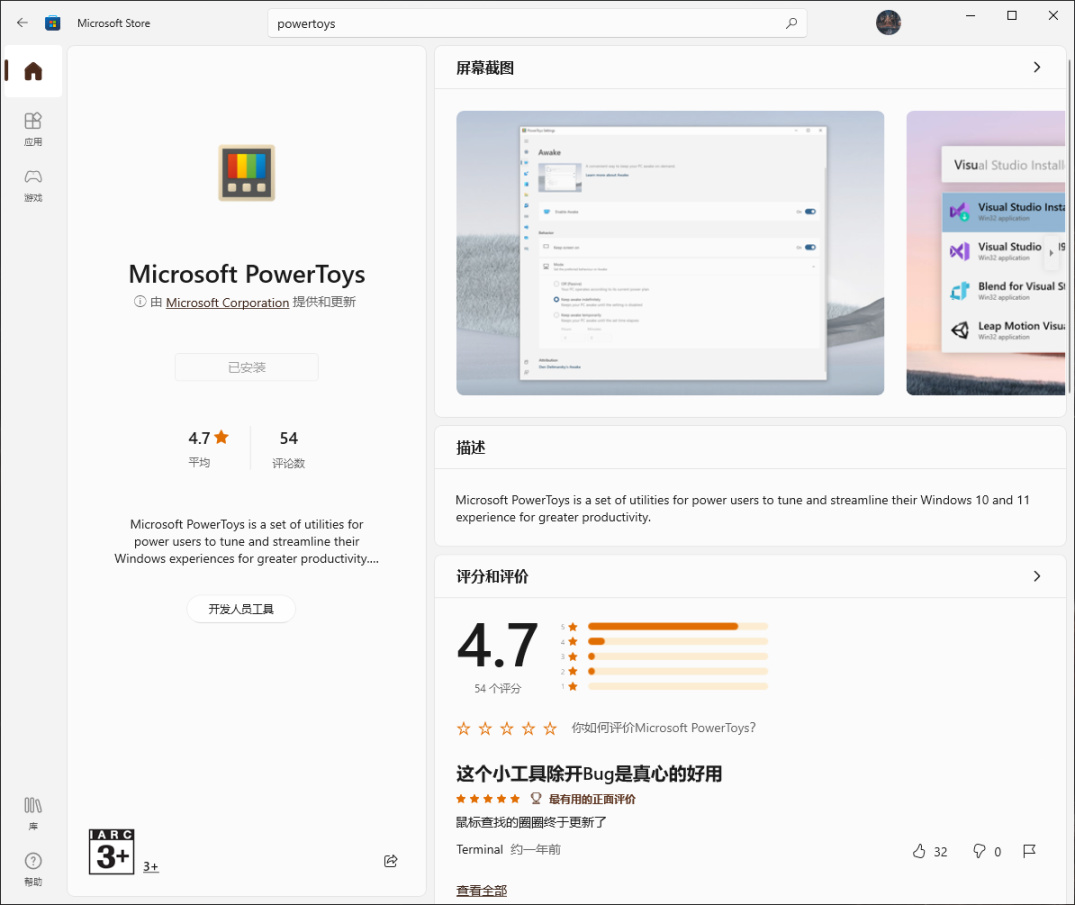Click the 开发人员工具 category tag

(241, 609)
